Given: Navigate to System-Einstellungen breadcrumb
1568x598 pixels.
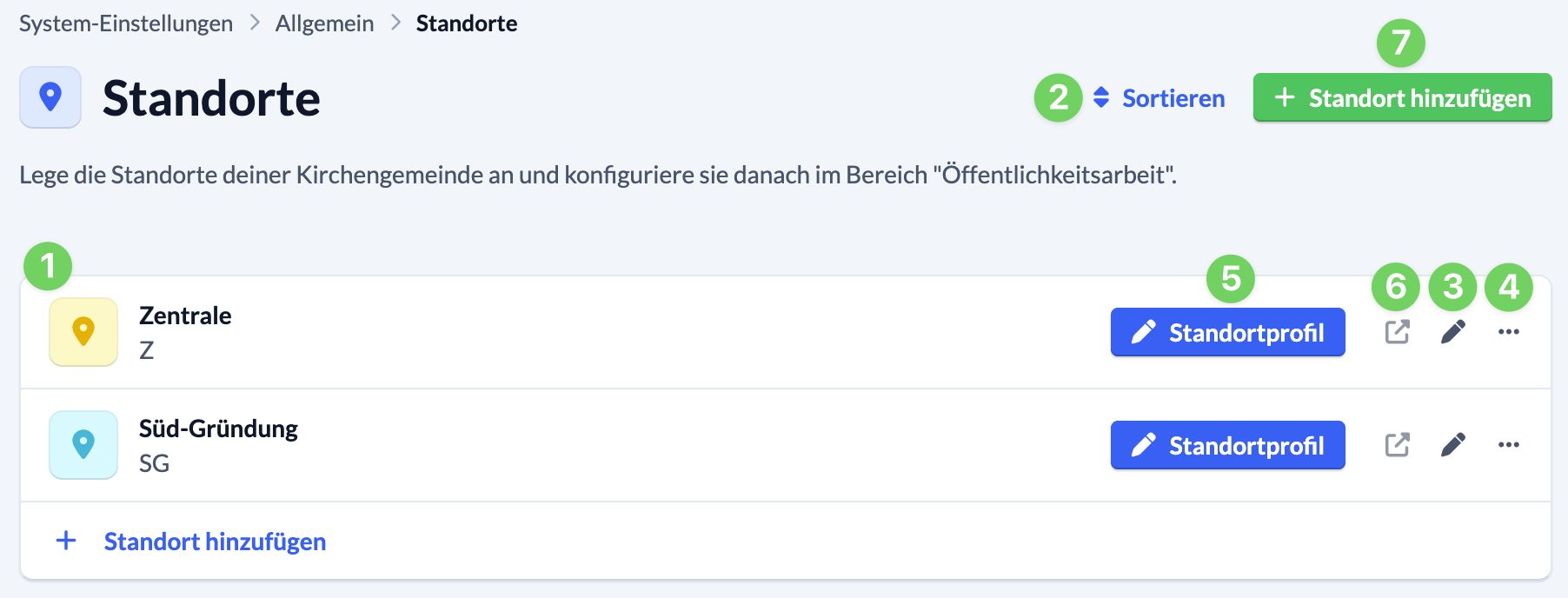Looking at the screenshot, I should click(x=126, y=23).
